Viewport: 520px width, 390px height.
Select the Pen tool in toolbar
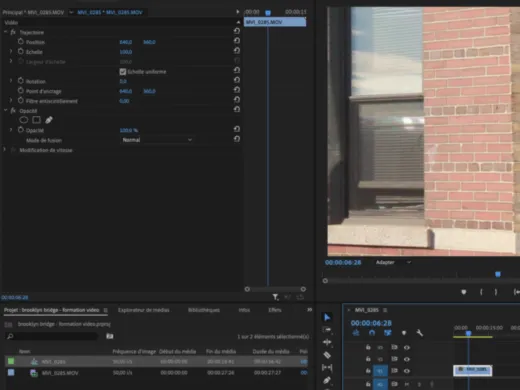[x=327, y=380]
